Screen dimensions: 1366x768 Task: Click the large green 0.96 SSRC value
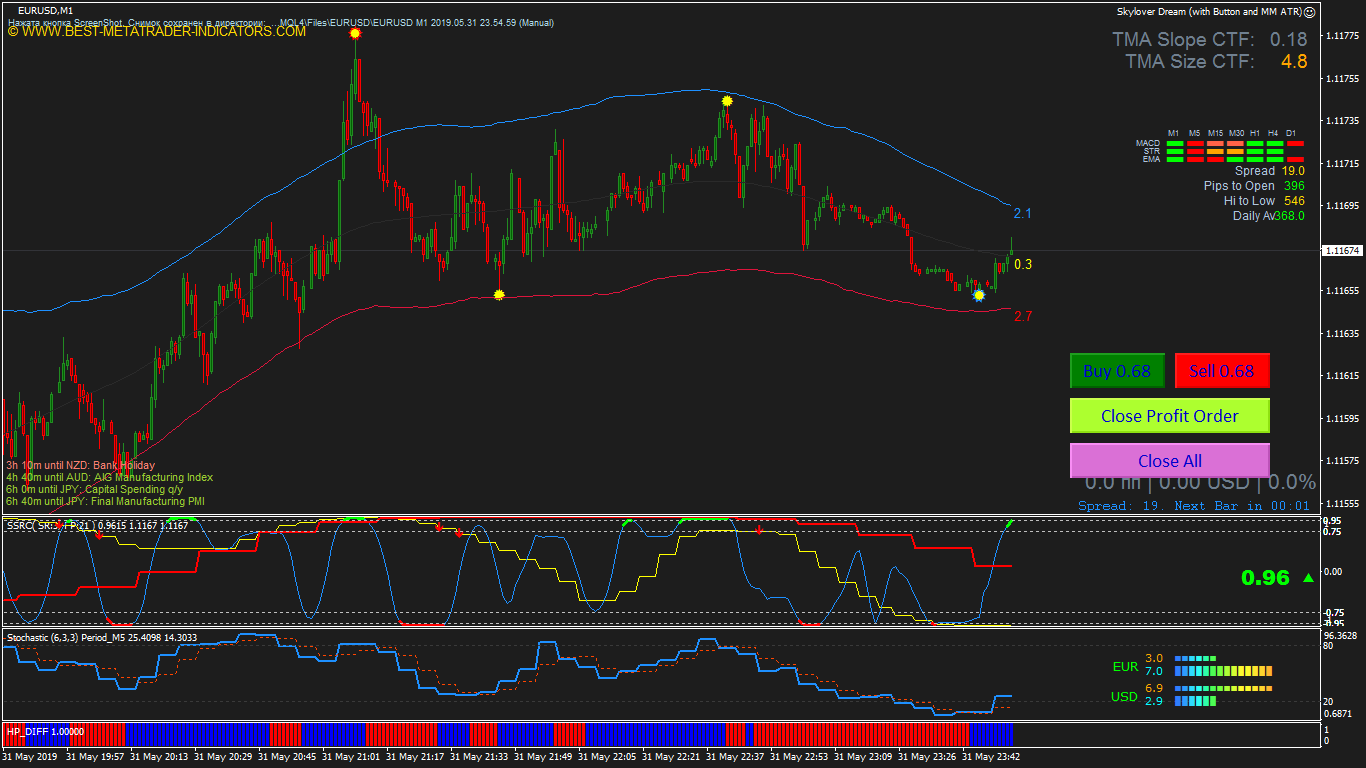coord(1265,578)
